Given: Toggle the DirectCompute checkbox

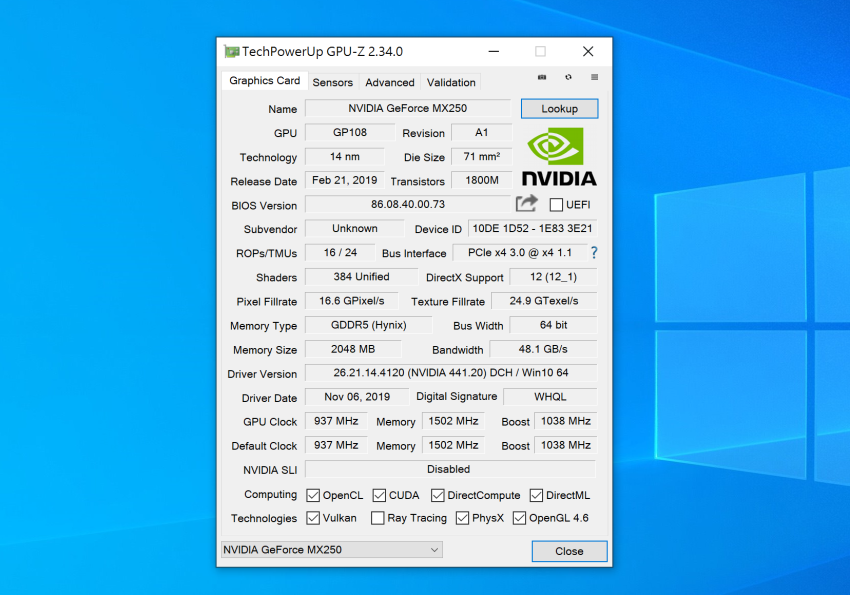Looking at the screenshot, I should (437, 495).
